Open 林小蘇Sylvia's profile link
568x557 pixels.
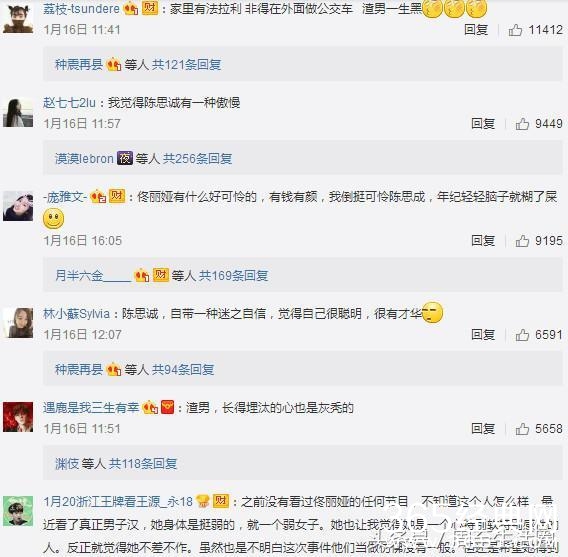tap(76, 314)
